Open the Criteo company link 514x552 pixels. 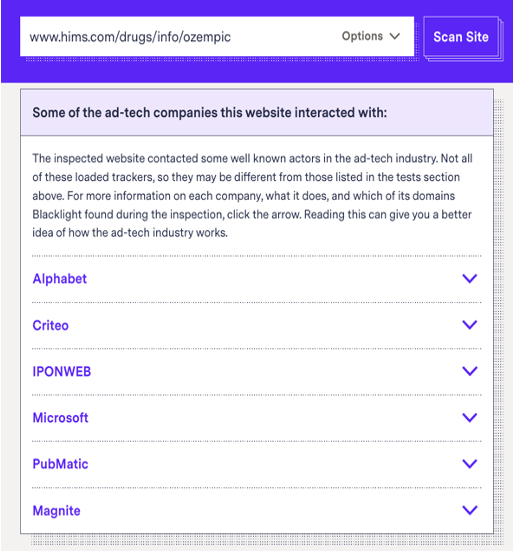(50, 325)
